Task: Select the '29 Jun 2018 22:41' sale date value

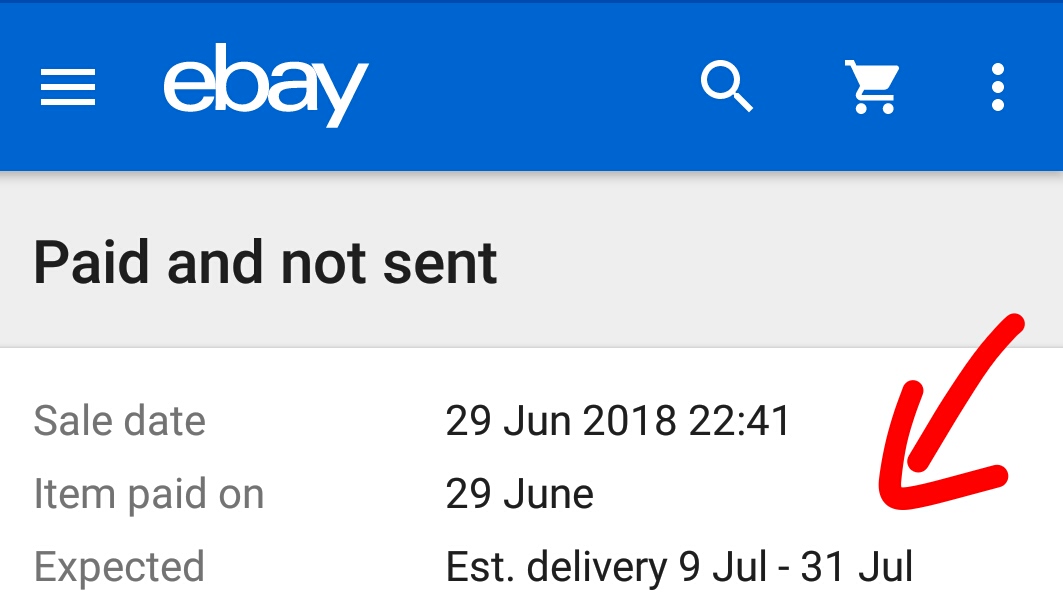Action: pyautogui.click(x=618, y=420)
